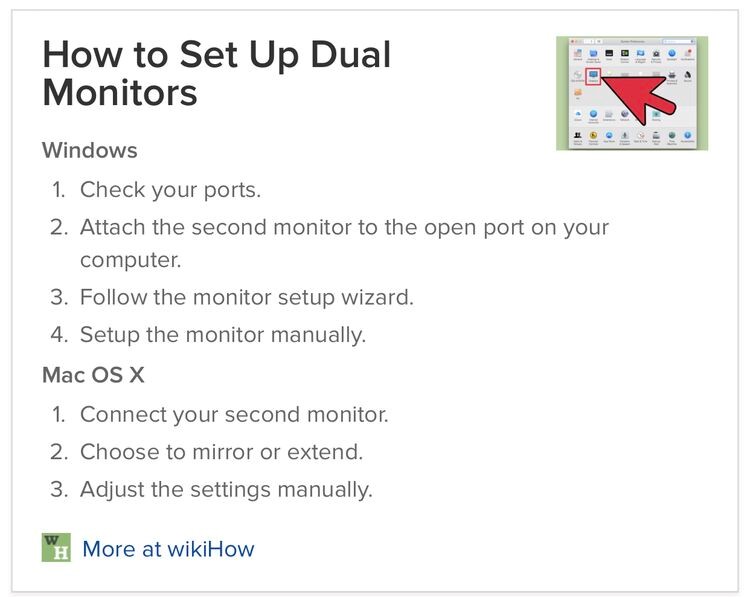This screenshot has width=750, height=597.
Task: Click the green wikiHow logo icon
Action: click(x=56, y=547)
